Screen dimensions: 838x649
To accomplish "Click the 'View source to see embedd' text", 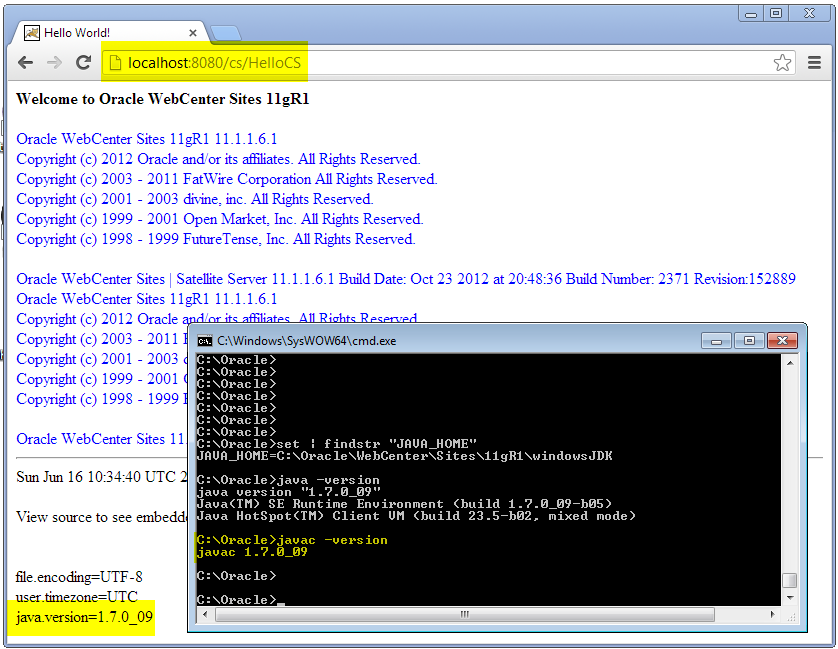I will pos(101,517).
